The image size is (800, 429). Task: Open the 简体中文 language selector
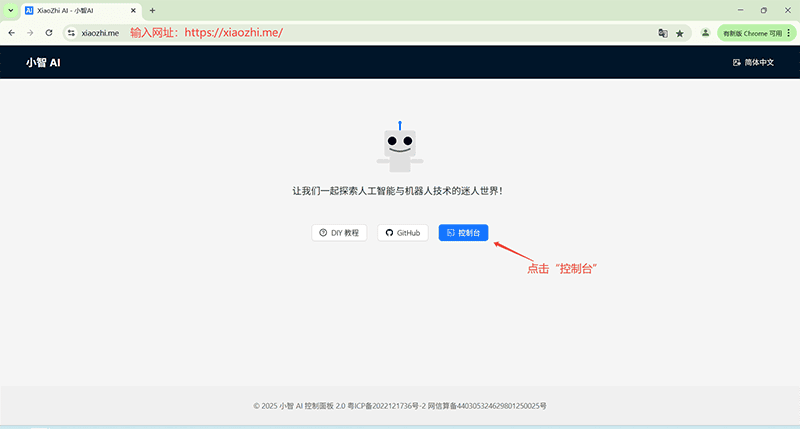pyautogui.click(x=753, y=62)
